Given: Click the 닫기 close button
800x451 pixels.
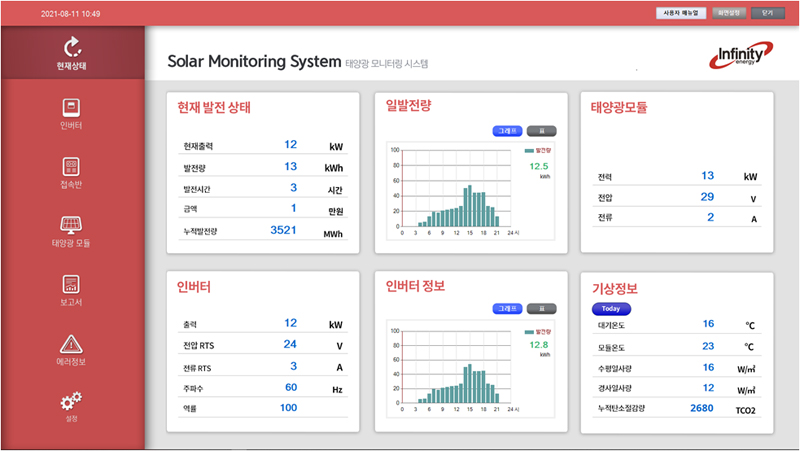Looking at the screenshot, I should pyautogui.click(x=768, y=13).
